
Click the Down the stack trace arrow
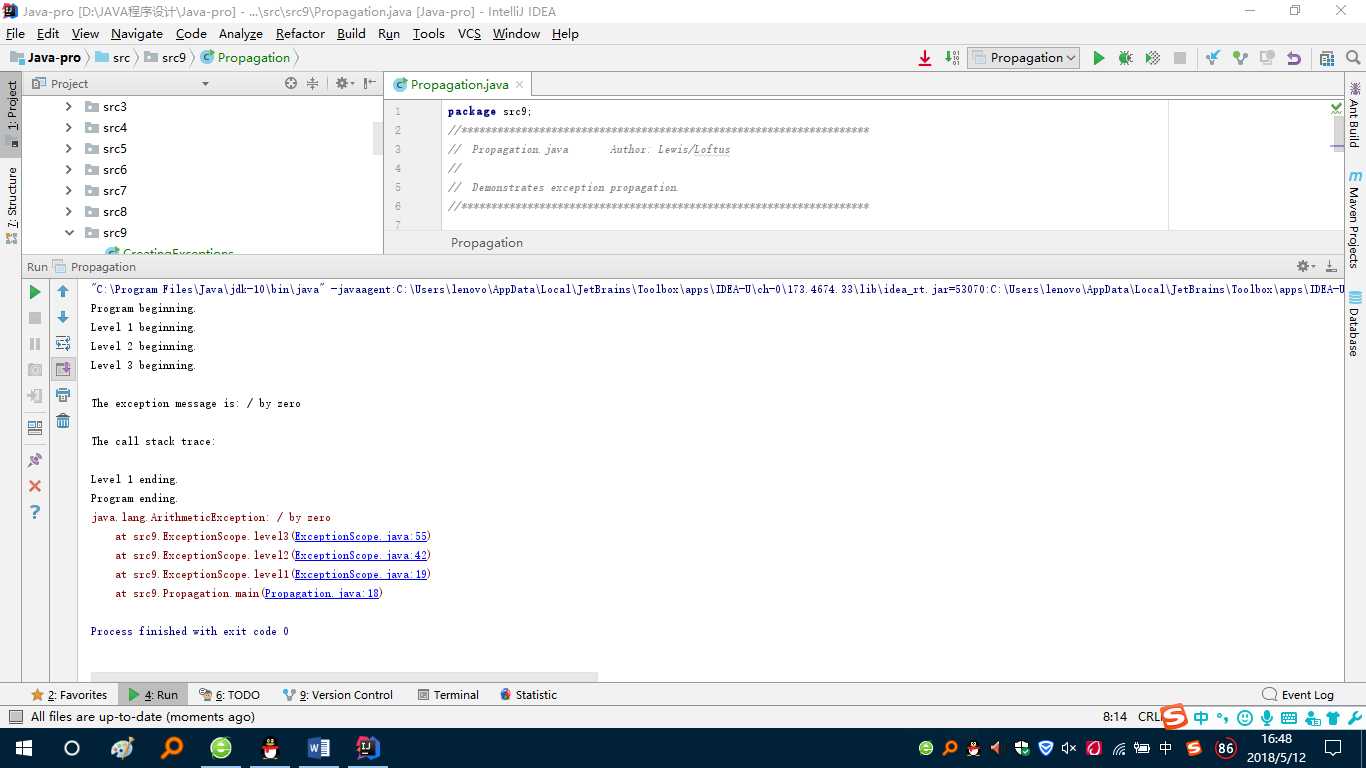pos(63,317)
